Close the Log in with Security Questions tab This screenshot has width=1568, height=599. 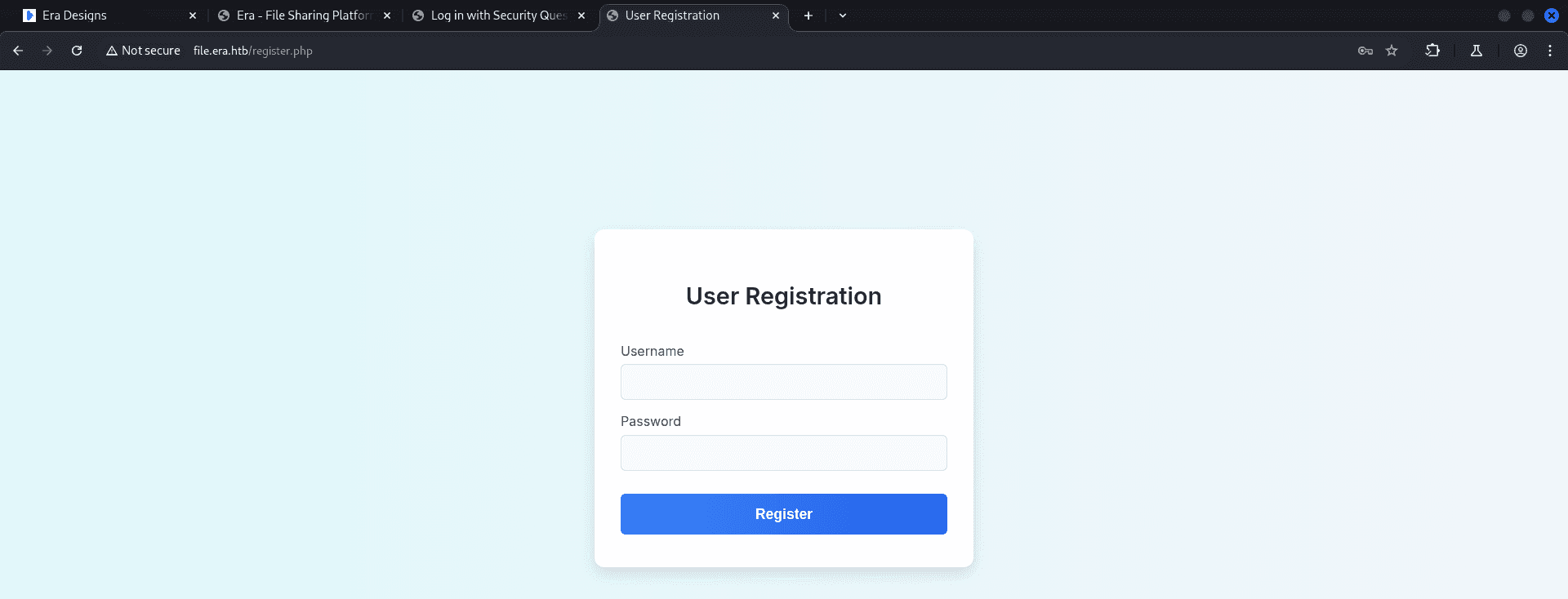point(581,16)
